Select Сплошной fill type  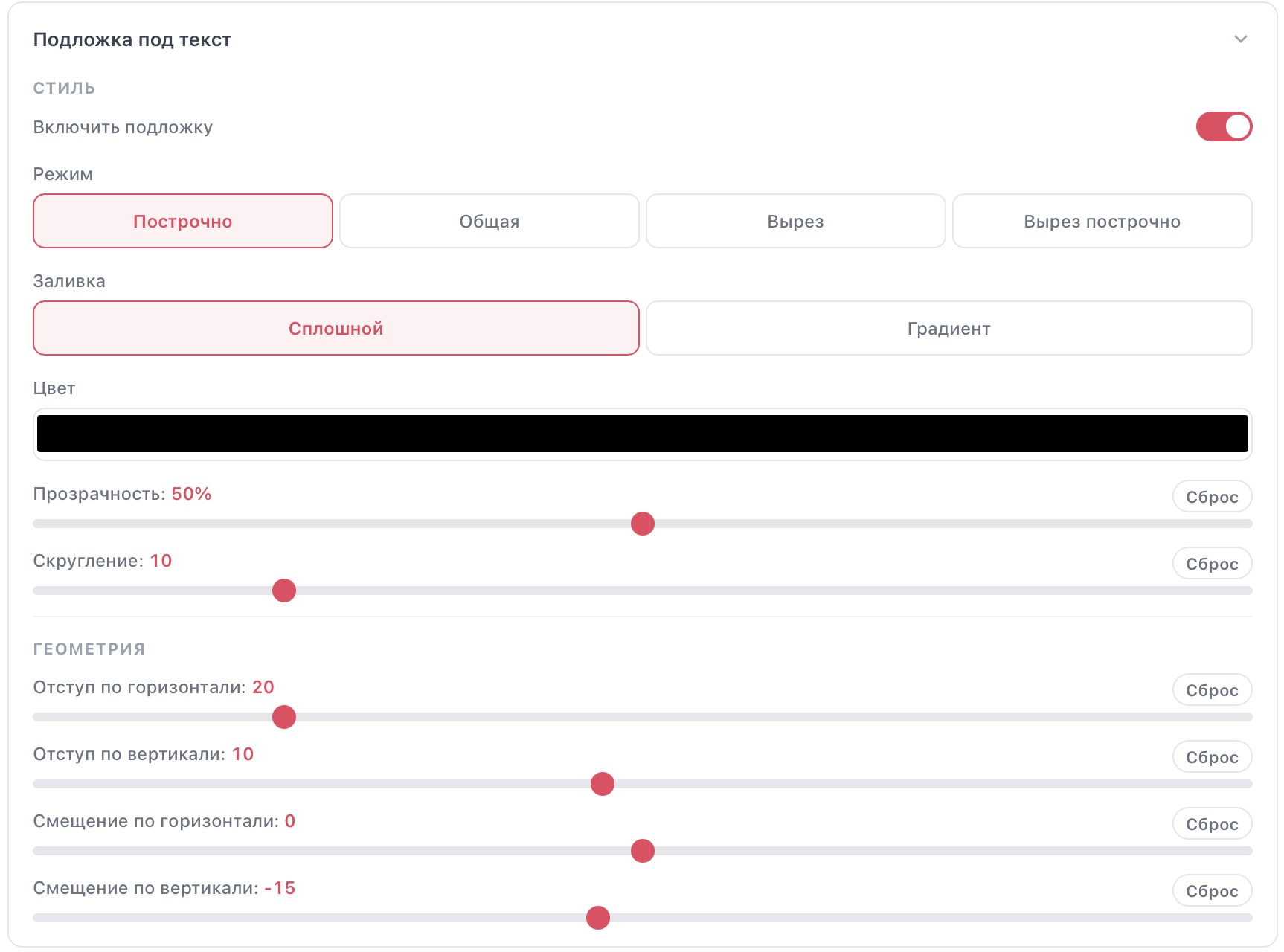(x=336, y=328)
